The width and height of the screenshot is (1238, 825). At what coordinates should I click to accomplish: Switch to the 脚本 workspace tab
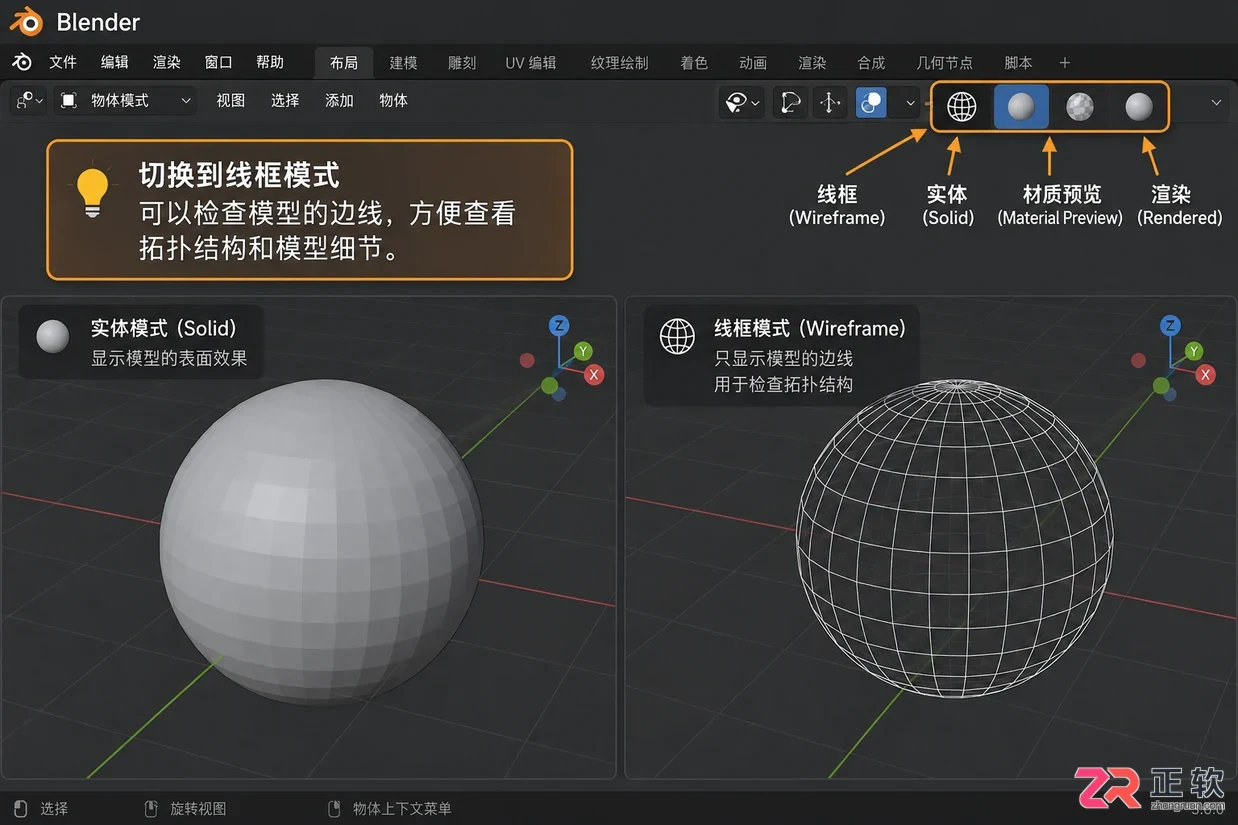pyautogui.click(x=1018, y=63)
